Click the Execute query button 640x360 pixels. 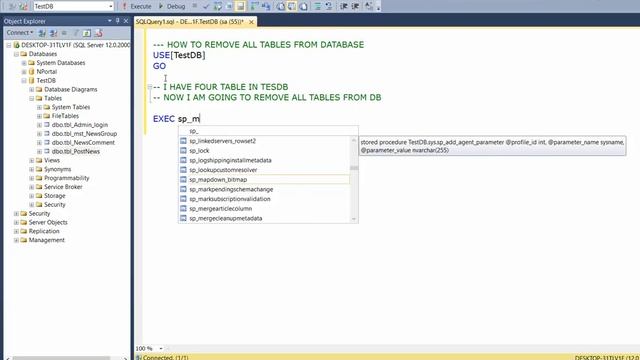[x=137, y=6]
